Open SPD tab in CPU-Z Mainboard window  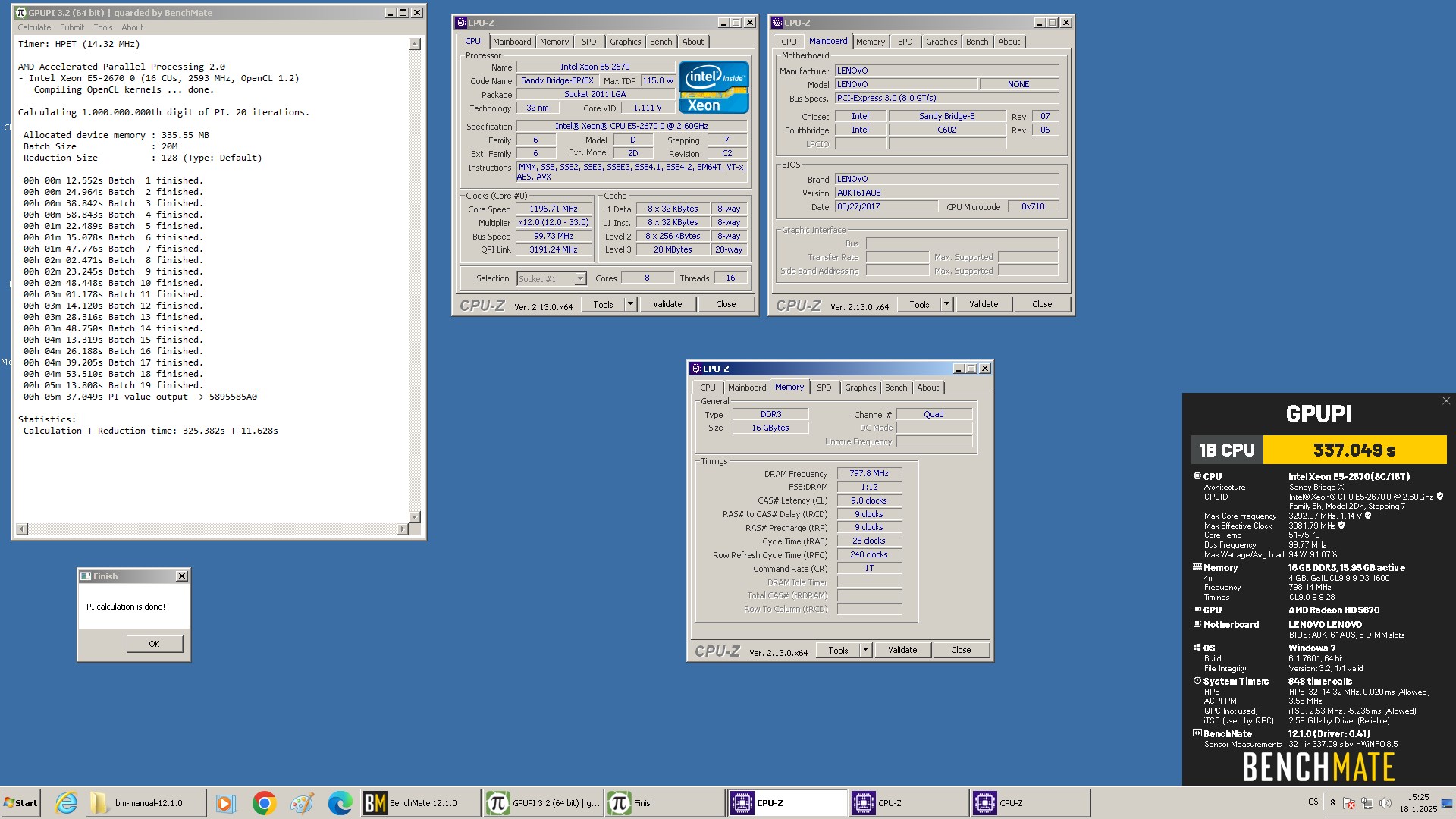[x=905, y=42]
